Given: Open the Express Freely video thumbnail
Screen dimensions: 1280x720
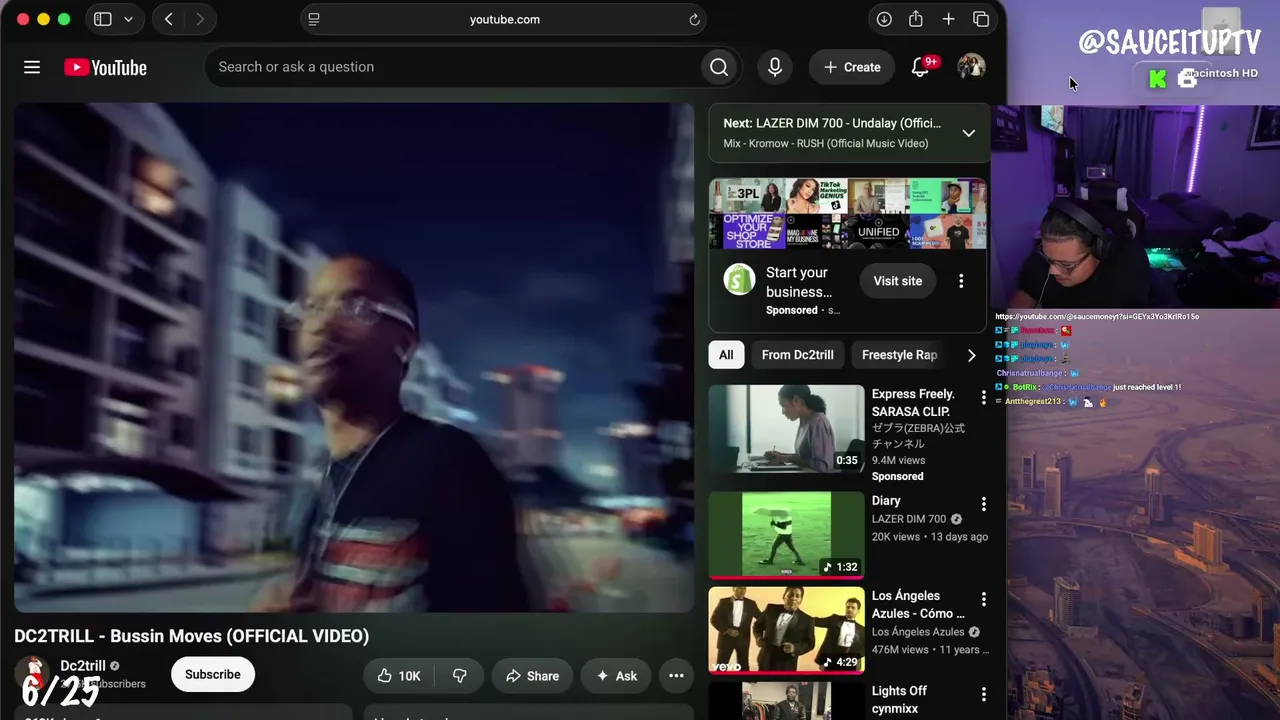Looking at the screenshot, I should [787, 429].
